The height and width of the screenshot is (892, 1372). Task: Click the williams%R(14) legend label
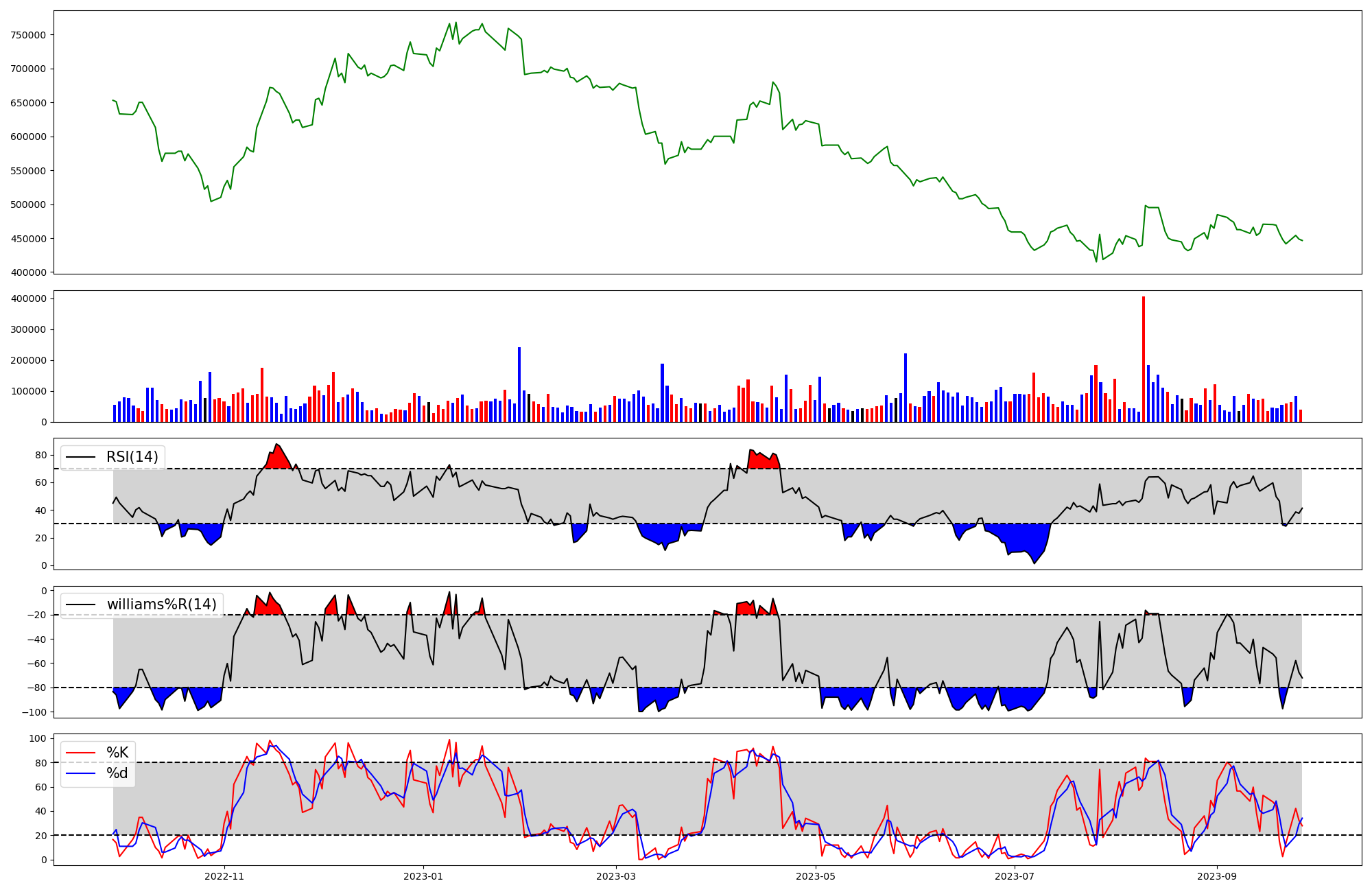pos(161,605)
